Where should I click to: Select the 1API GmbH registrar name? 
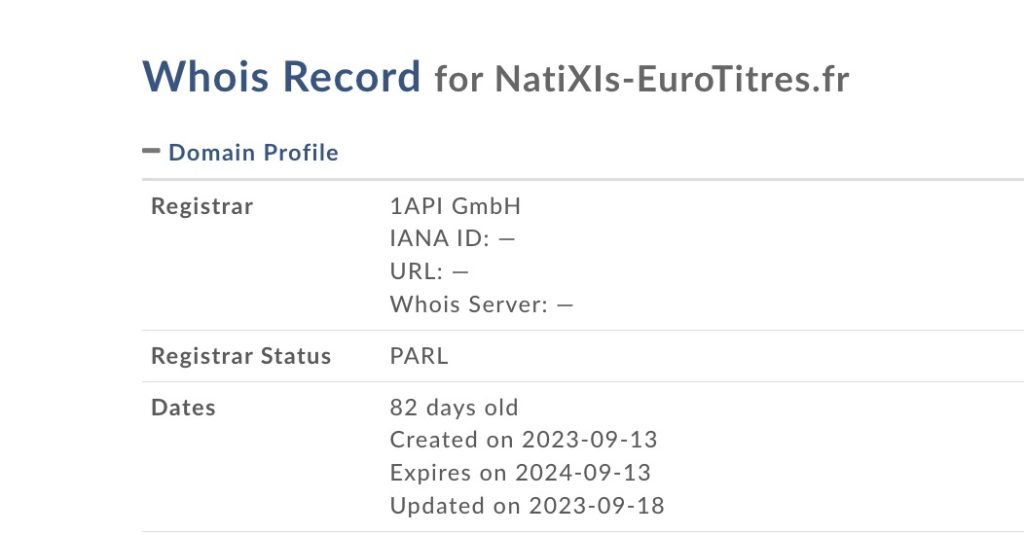point(455,206)
